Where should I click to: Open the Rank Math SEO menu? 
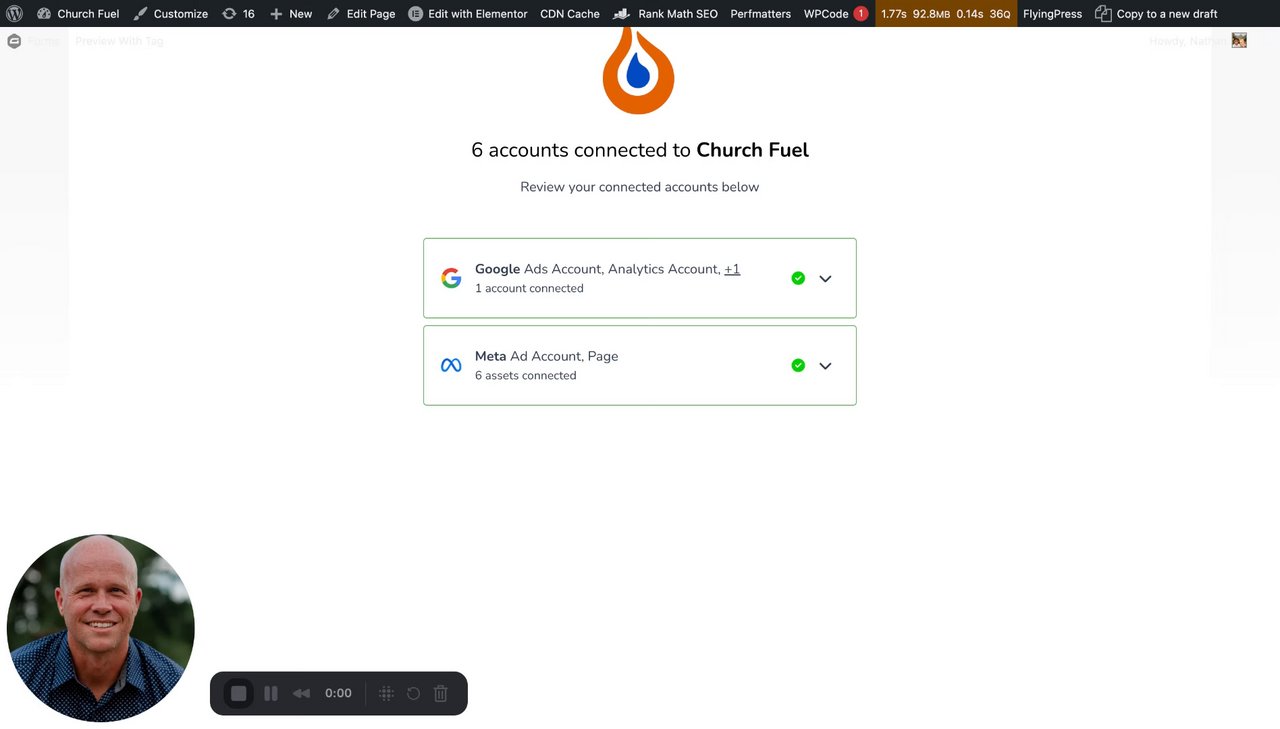(677, 14)
